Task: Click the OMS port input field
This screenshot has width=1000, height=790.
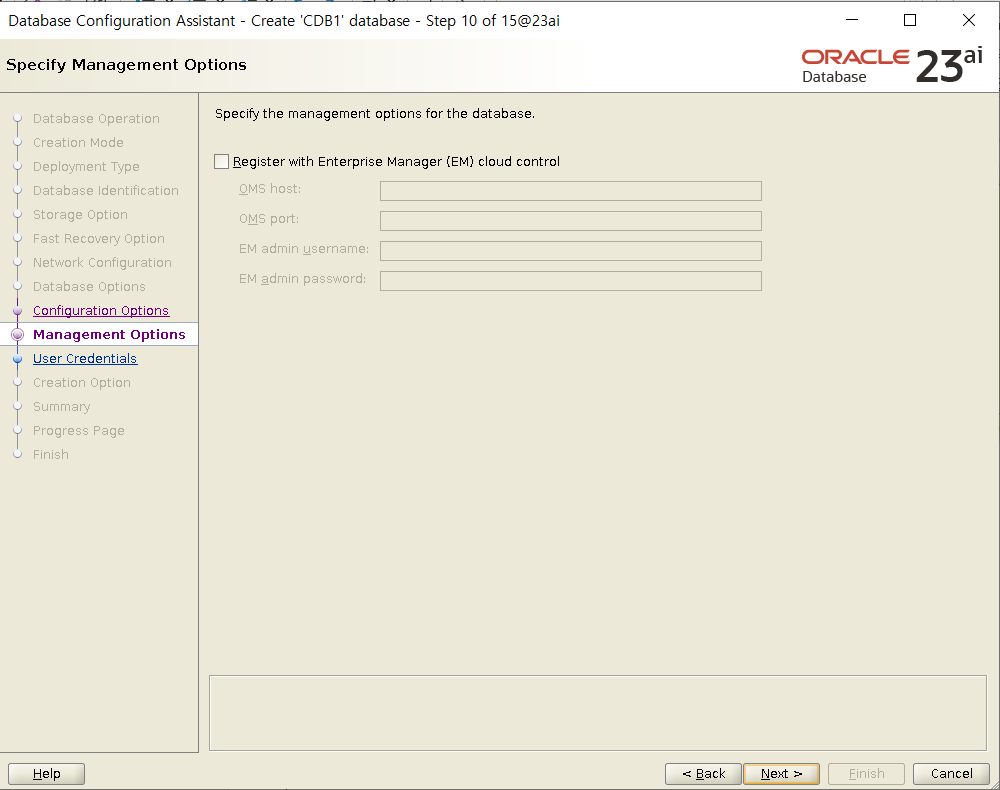Action: 570,221
